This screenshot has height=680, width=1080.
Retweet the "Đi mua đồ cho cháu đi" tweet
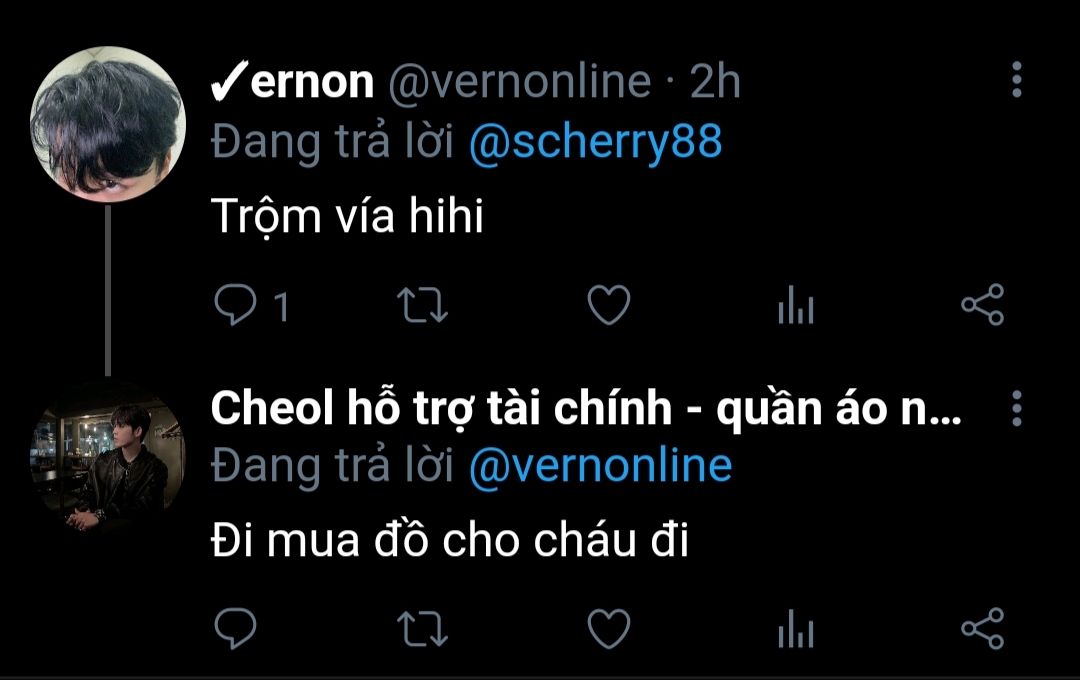tap(422, 629)
